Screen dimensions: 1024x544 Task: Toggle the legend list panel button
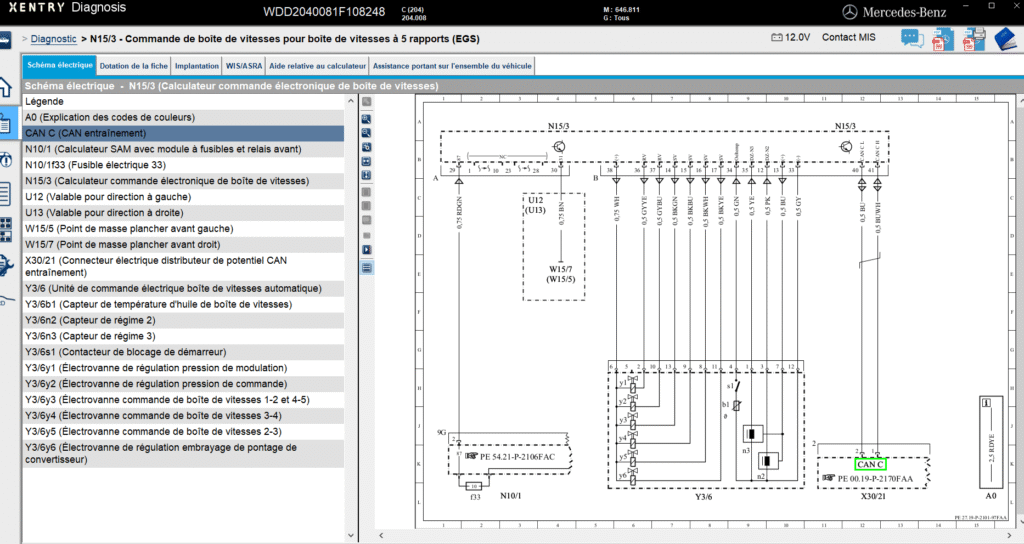click(367, 267)
